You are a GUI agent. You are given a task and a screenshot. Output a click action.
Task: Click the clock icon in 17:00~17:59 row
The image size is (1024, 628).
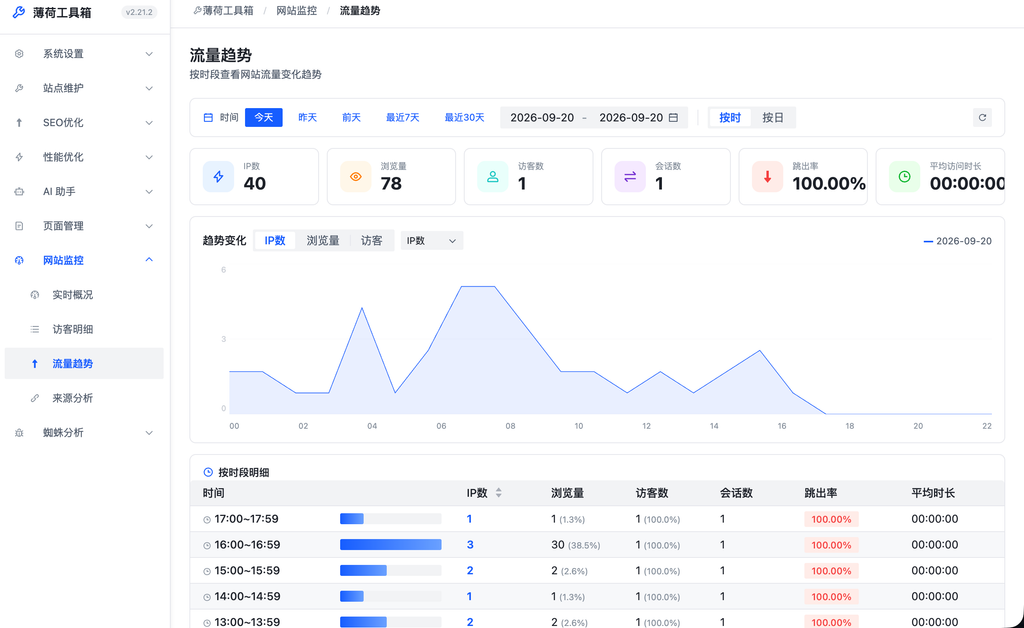click(207, 520)
